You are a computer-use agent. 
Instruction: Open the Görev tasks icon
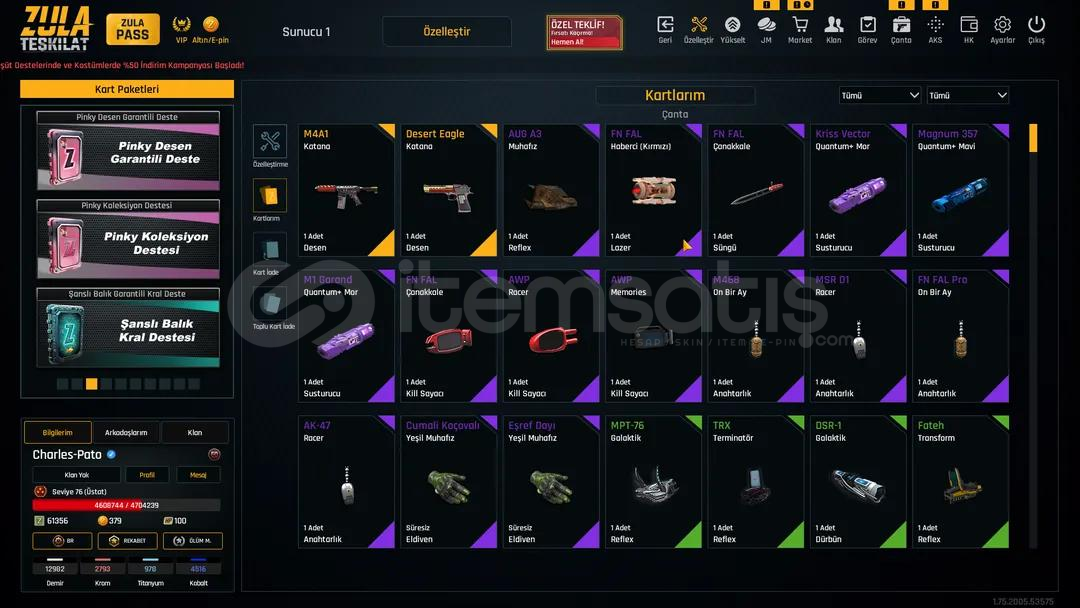pos(867,25)
